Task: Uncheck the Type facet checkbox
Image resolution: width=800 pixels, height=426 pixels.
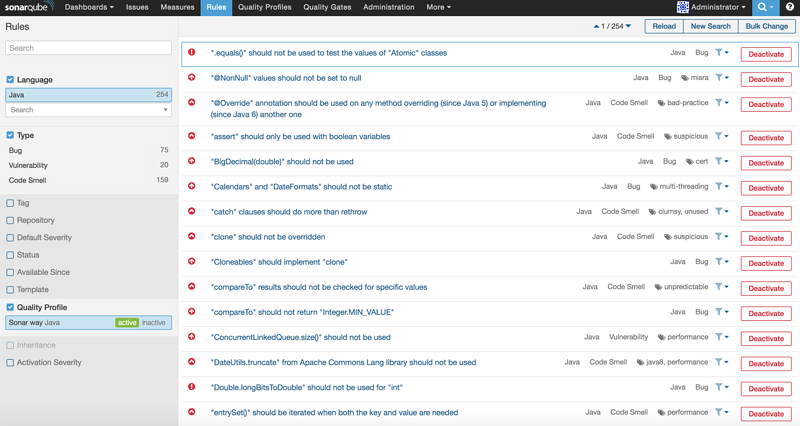Action: (10, 135)
